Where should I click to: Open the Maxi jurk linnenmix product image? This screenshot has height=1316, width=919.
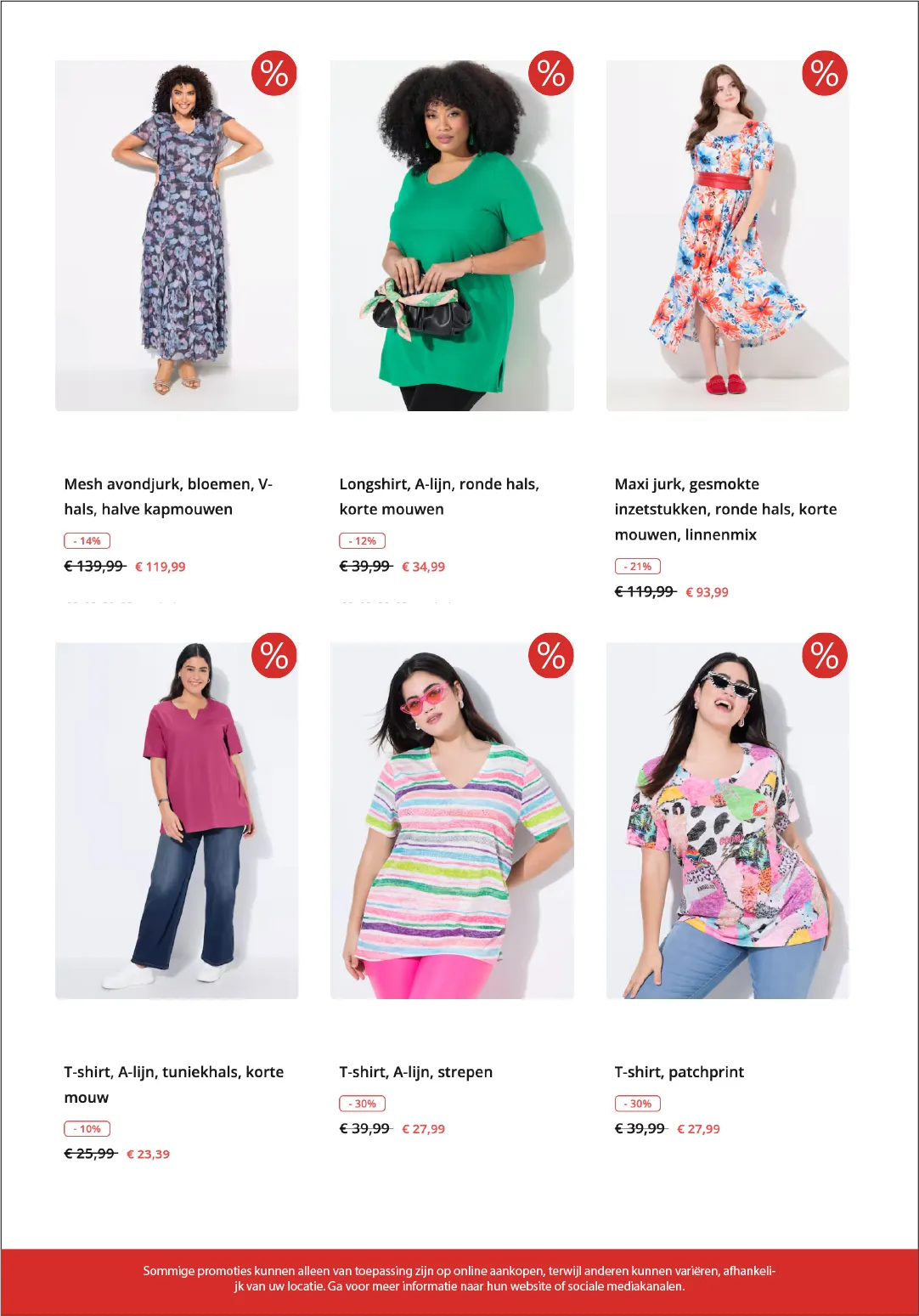click(728, 235)
